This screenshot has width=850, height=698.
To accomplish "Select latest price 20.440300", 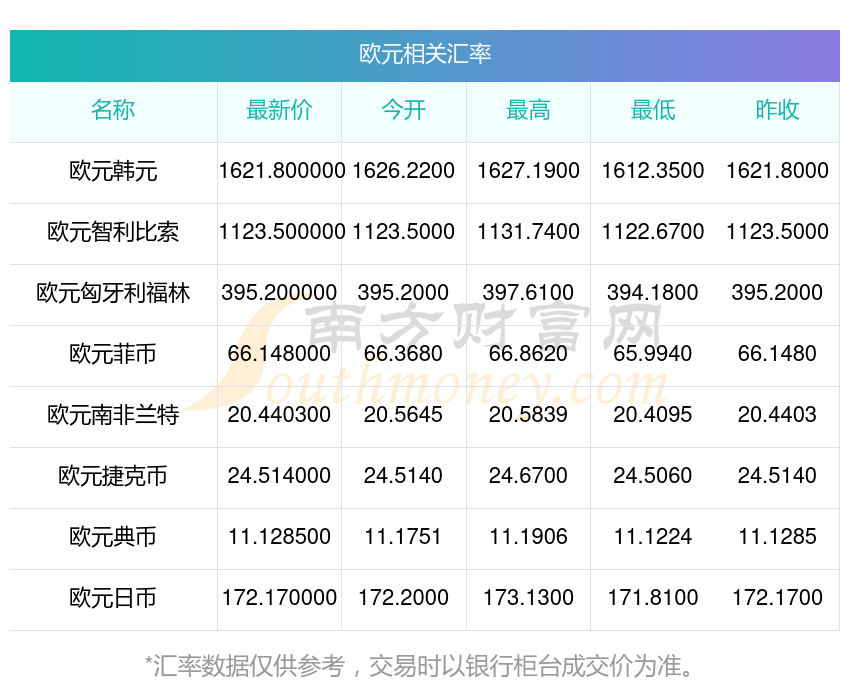I will click(x=279, y=415).
